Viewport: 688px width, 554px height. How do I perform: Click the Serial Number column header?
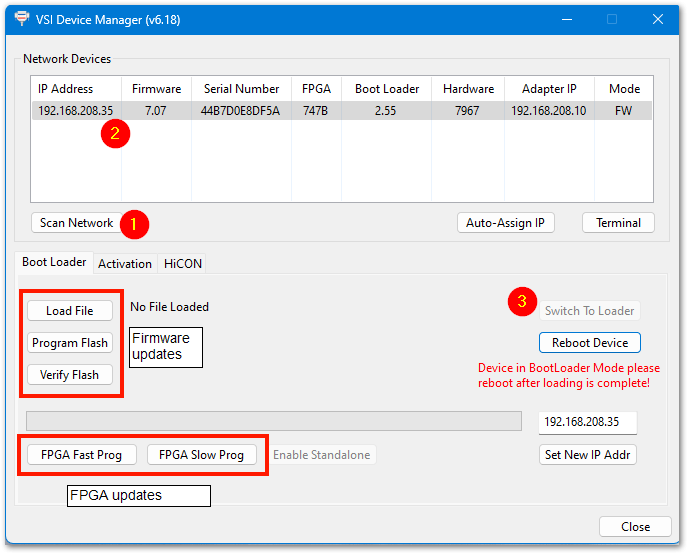point(241,89)
